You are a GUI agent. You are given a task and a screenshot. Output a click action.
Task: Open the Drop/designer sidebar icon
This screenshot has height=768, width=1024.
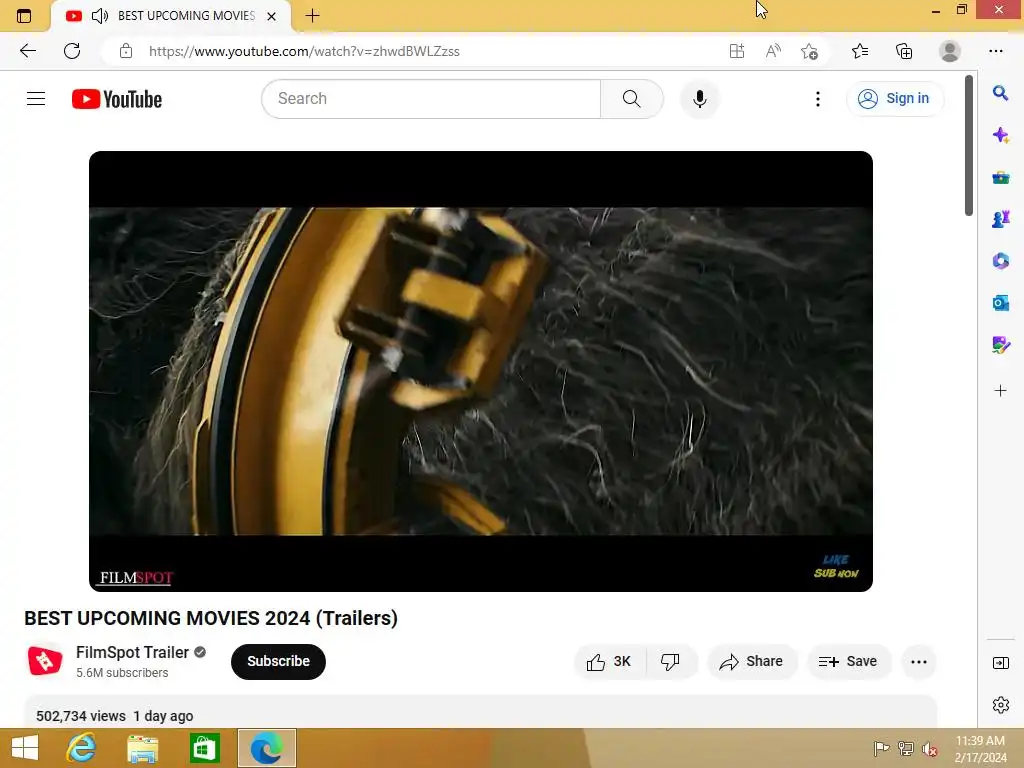point(1000,344)
